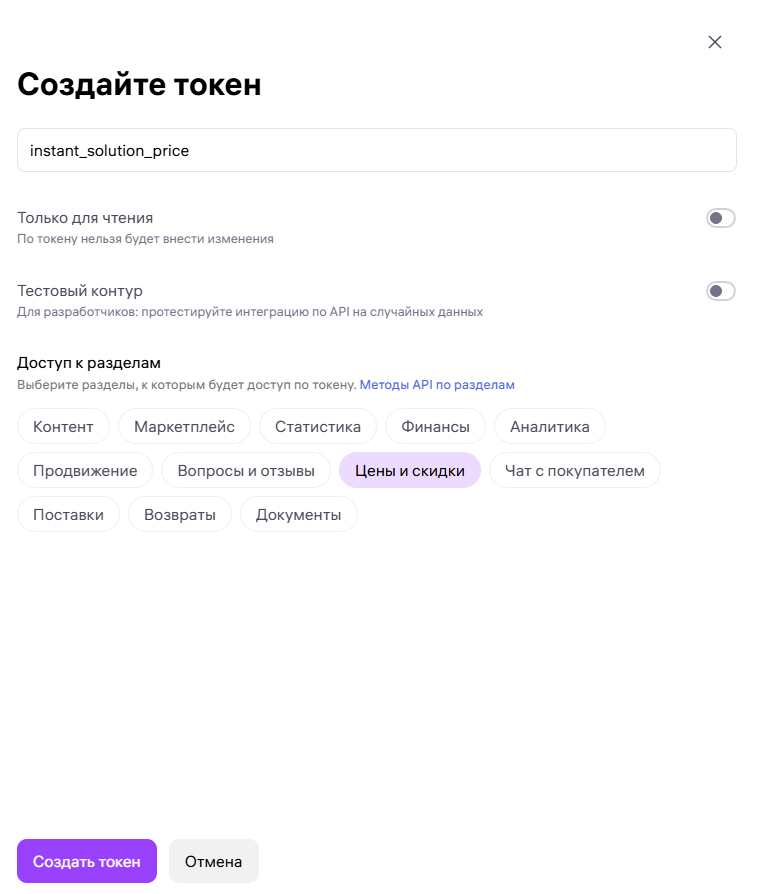Select the 'Финансы' access section

435,426
